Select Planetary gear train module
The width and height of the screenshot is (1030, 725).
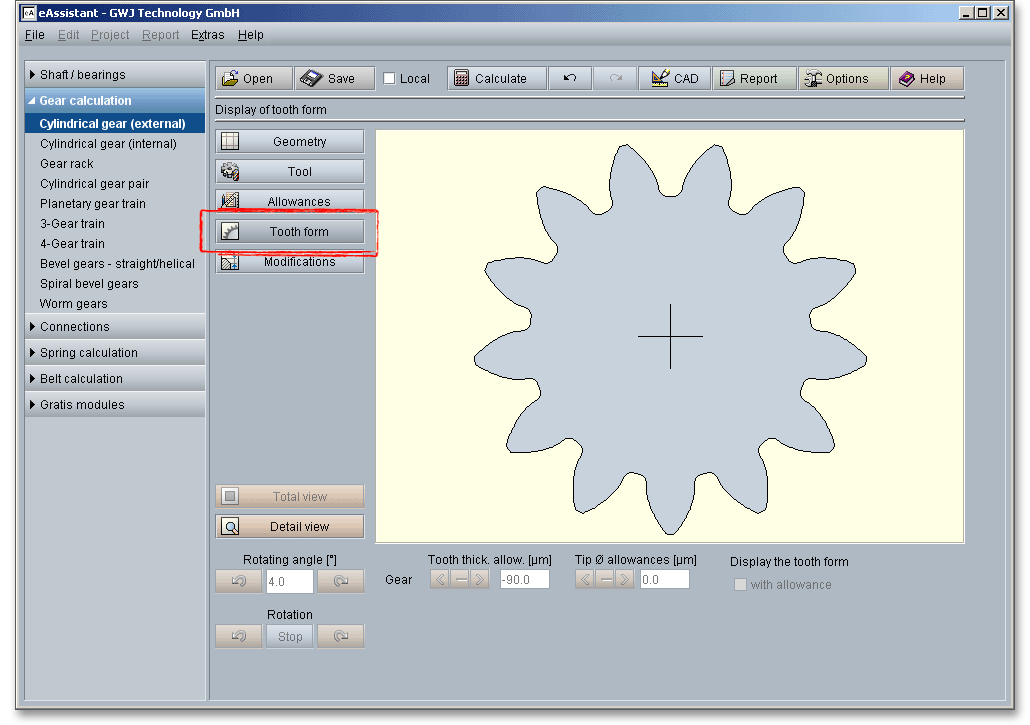click(93, 204)
